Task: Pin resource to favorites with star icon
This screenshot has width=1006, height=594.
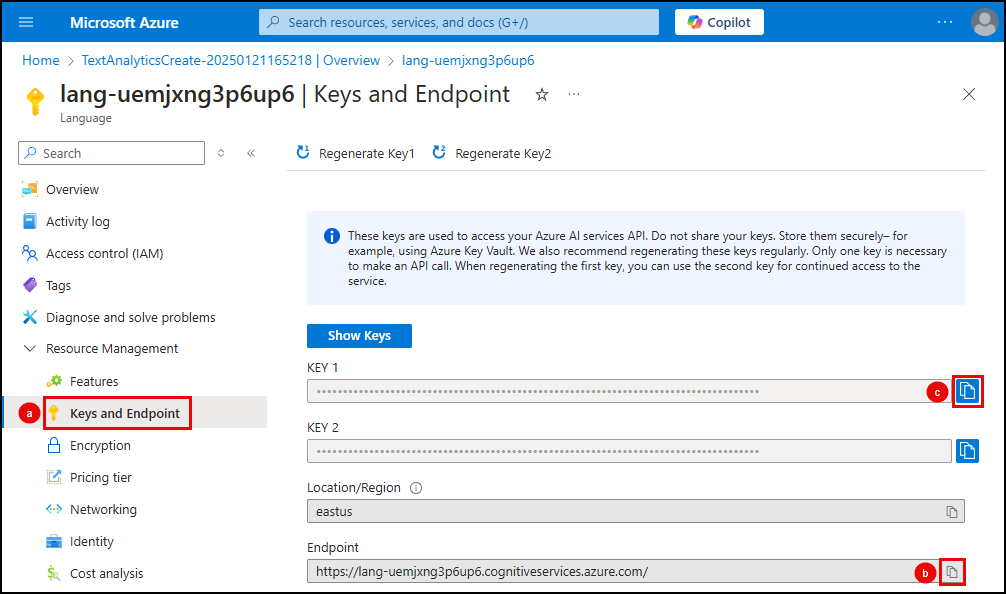Action: tap(542, 95)
